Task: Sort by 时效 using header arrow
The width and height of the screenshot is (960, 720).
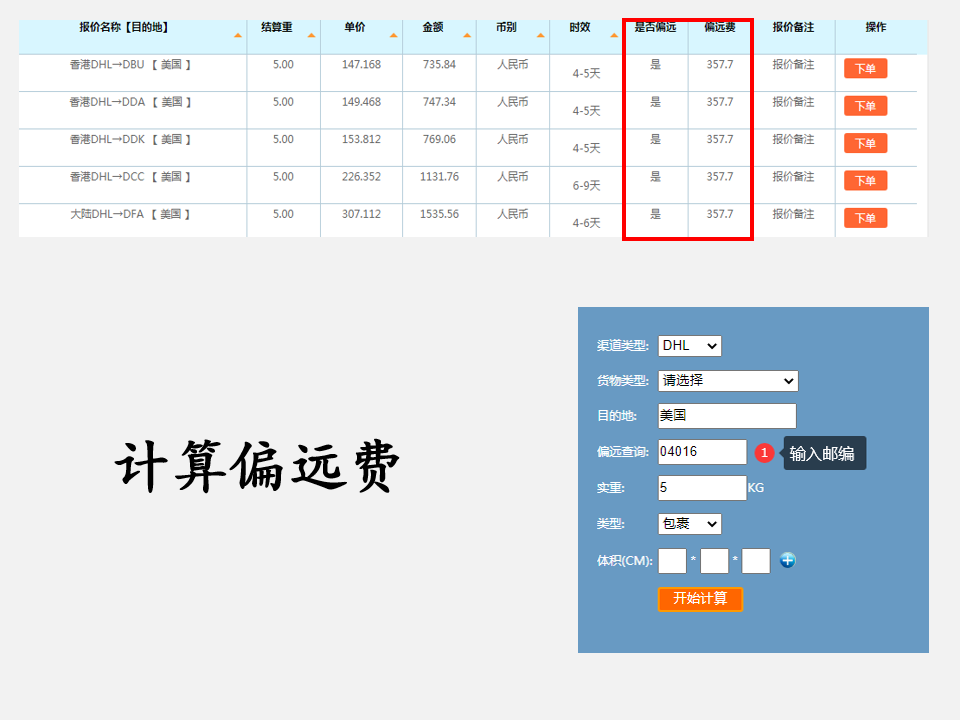Action: click(614, 36)
